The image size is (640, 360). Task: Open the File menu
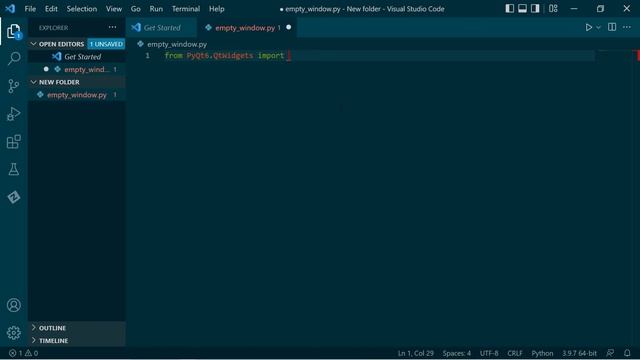(x=30, y=9)
